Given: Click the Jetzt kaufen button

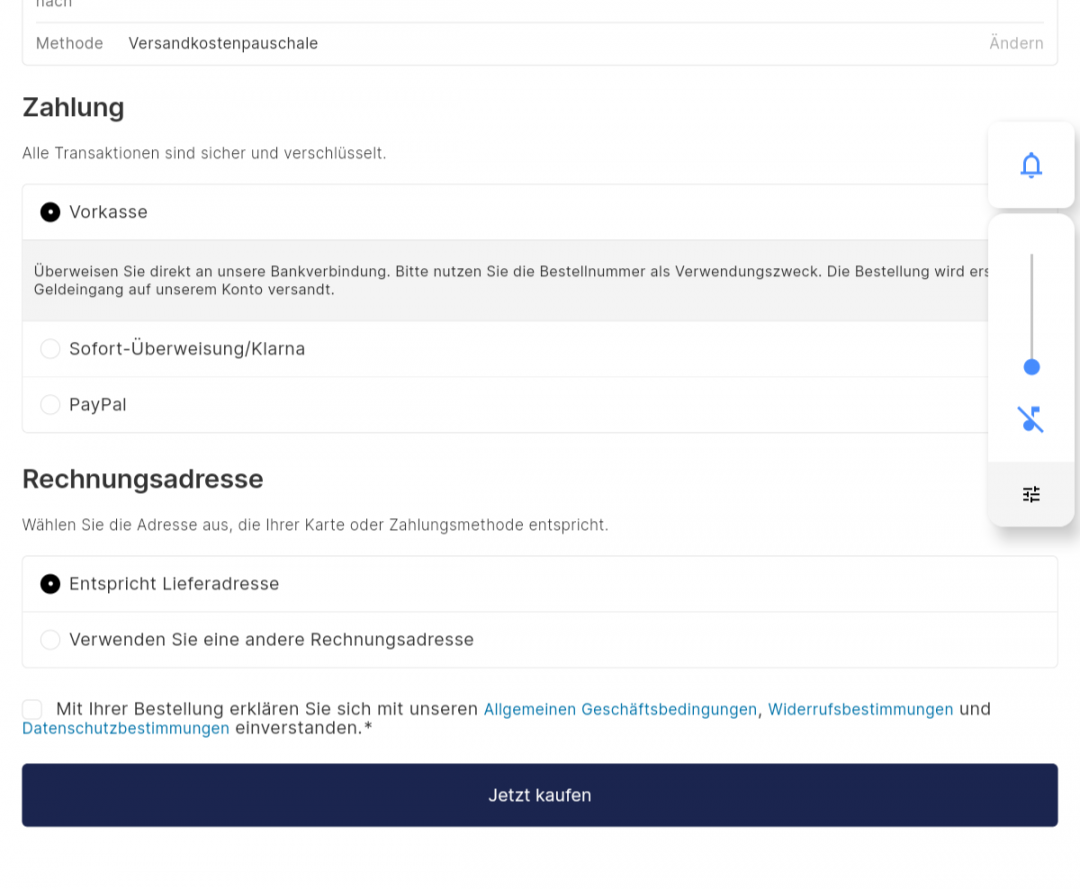Looking at the screenshot, I should coord(540,795).
